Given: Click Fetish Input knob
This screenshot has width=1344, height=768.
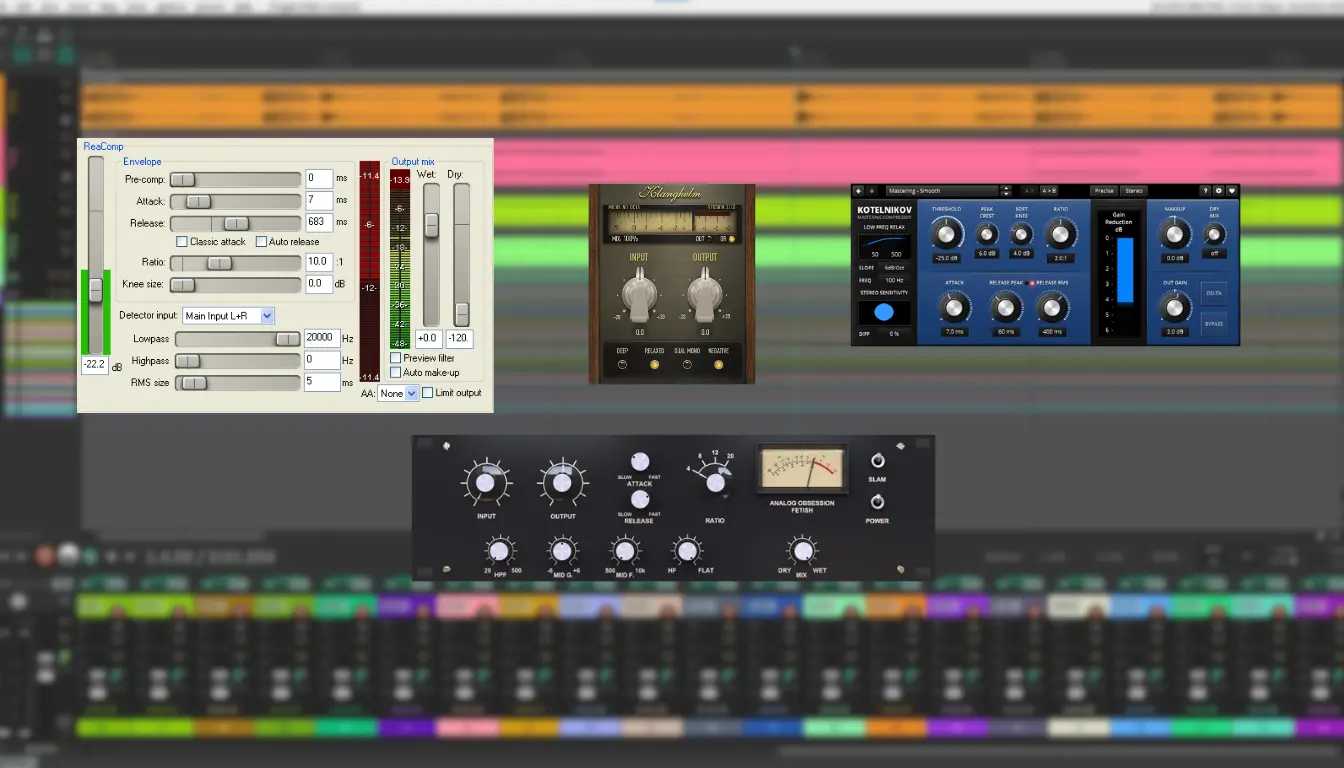Looking at the screenshot, I should pyautogui.click(x=485, y=483).
